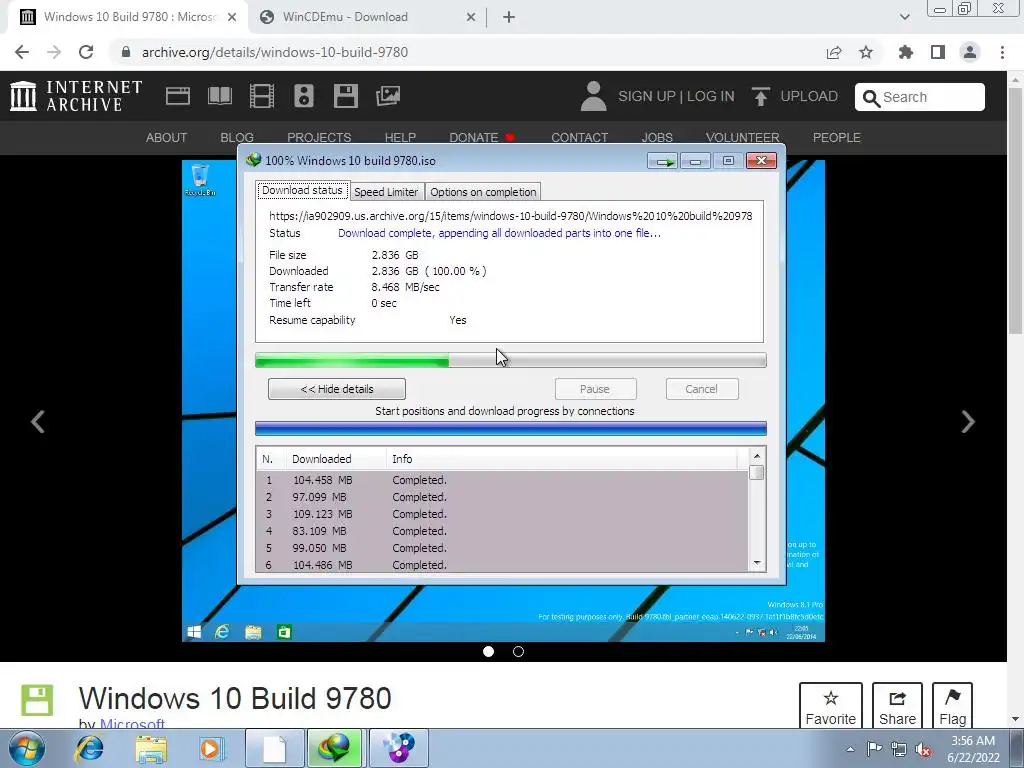1024x768 pixels.
Task: Click the UPLOAD link
Action: [809, 97]
